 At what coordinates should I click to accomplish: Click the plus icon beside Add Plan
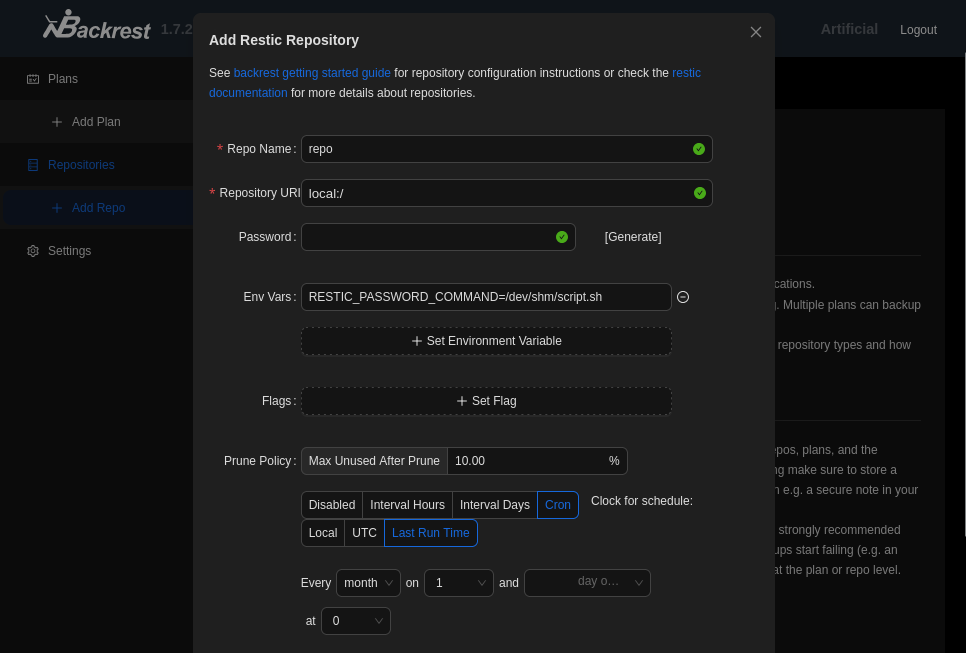pyautogui.click(x=57, y=122)
